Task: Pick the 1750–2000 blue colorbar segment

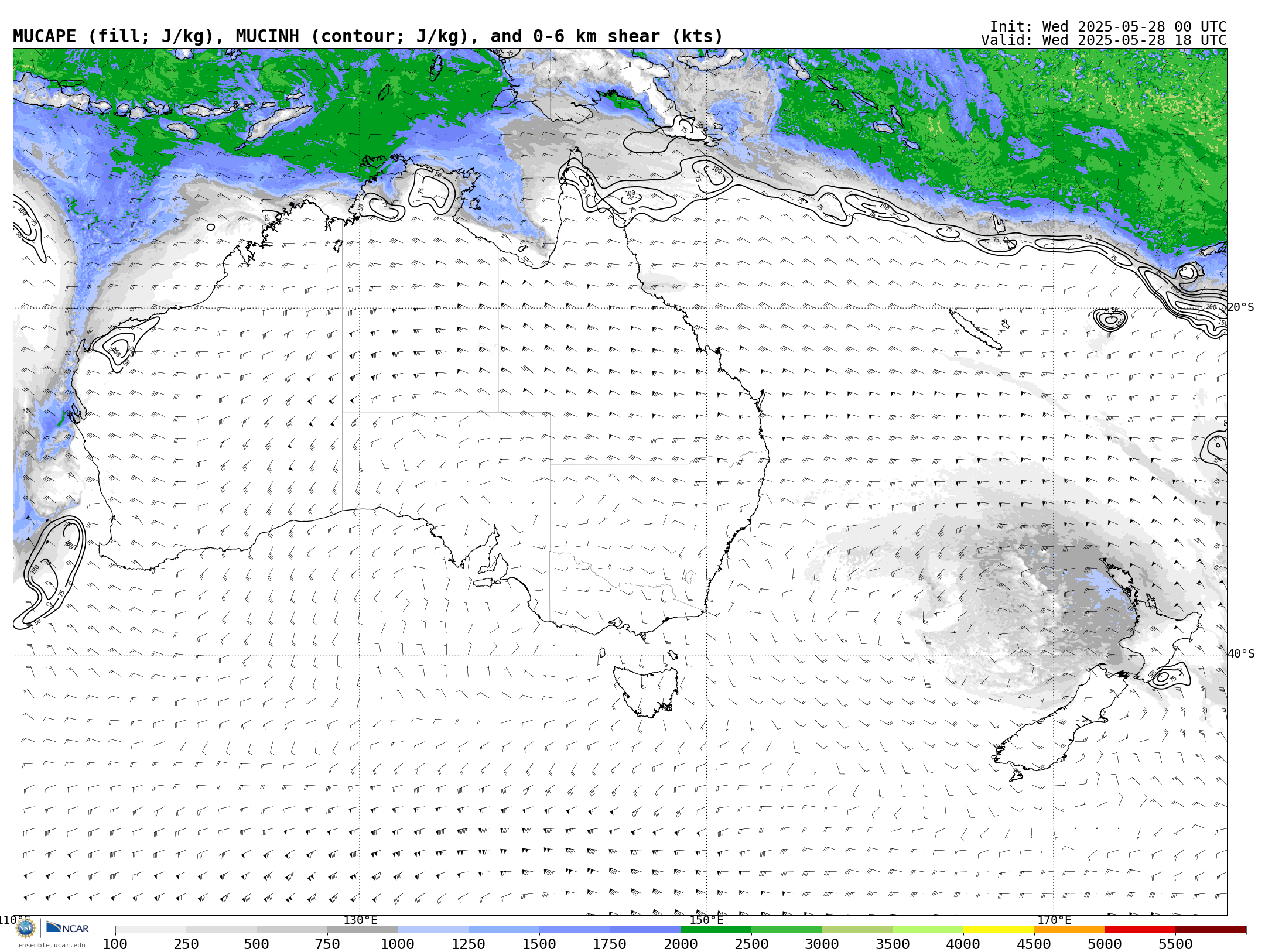Action: coord(645,930)
